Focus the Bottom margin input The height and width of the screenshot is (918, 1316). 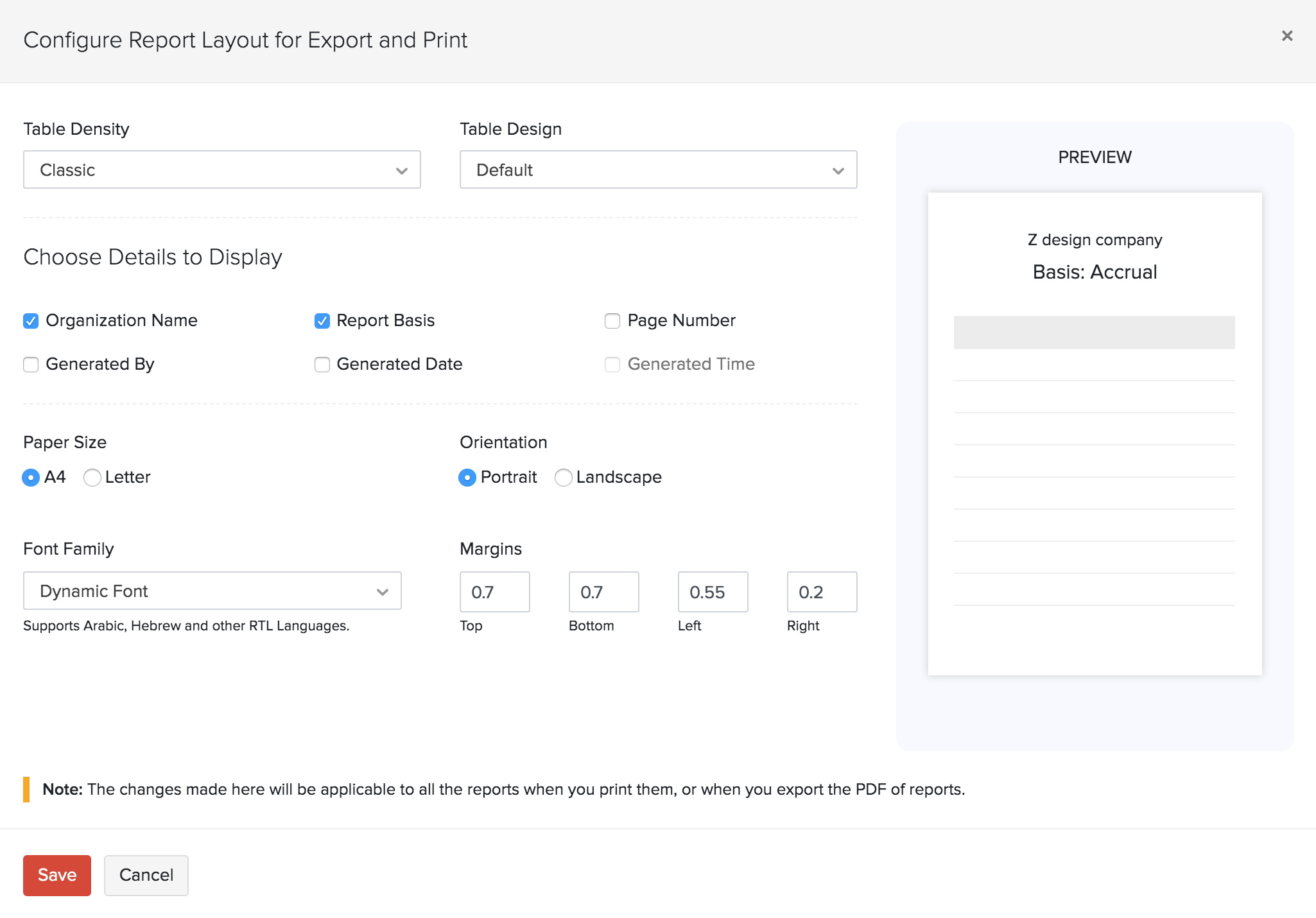603,592
